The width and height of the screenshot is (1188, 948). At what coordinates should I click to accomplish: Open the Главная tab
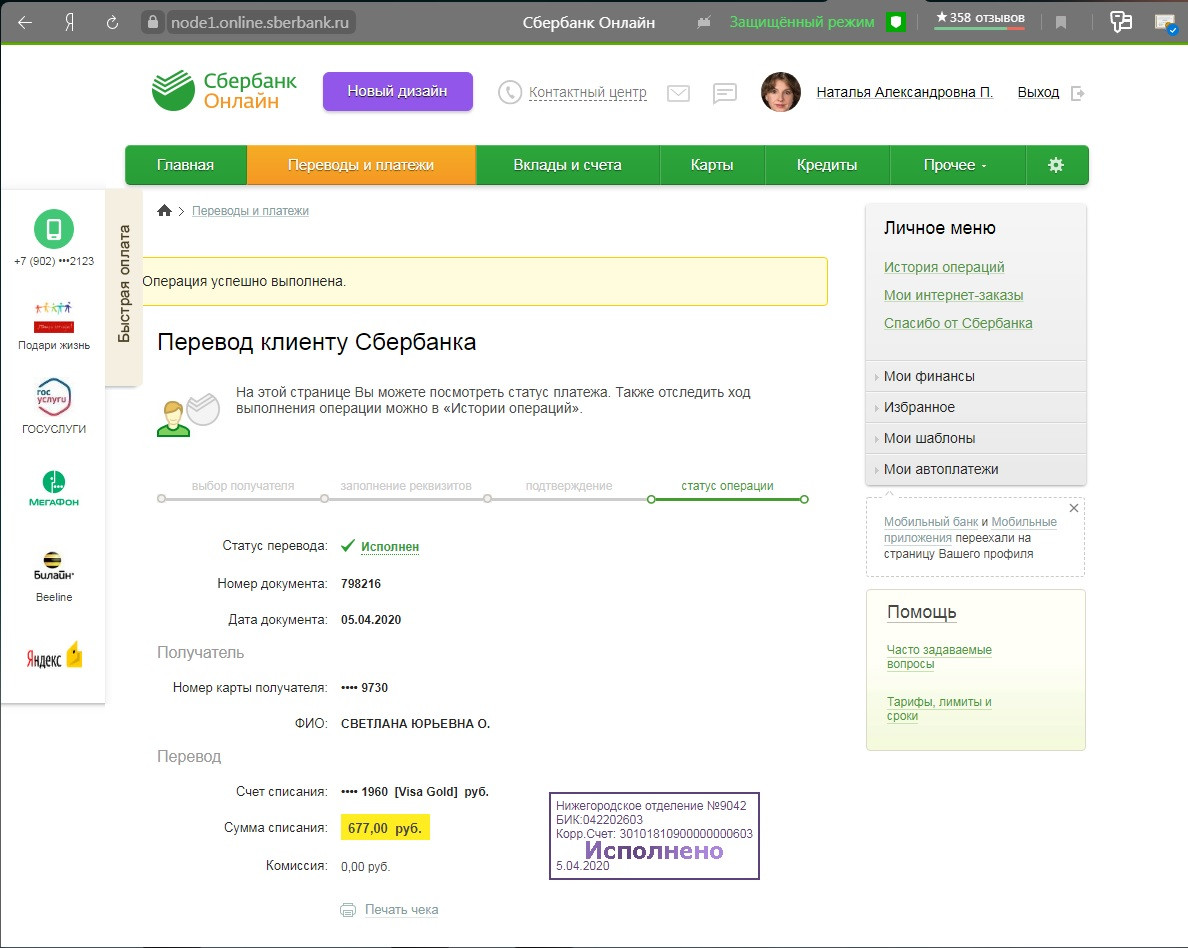(x=186, y=165)
